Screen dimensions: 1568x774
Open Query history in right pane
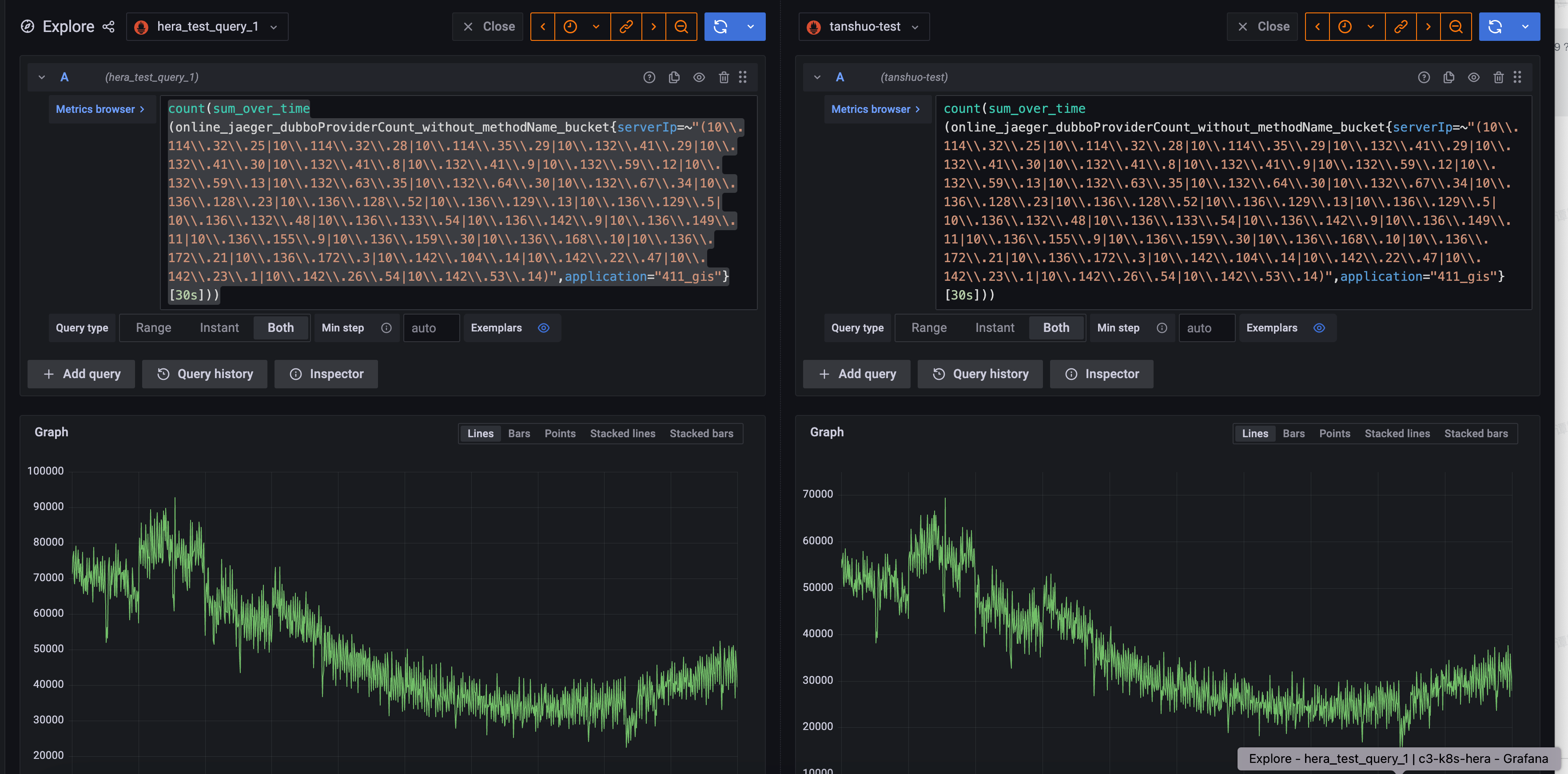click(x=980, y=374)
